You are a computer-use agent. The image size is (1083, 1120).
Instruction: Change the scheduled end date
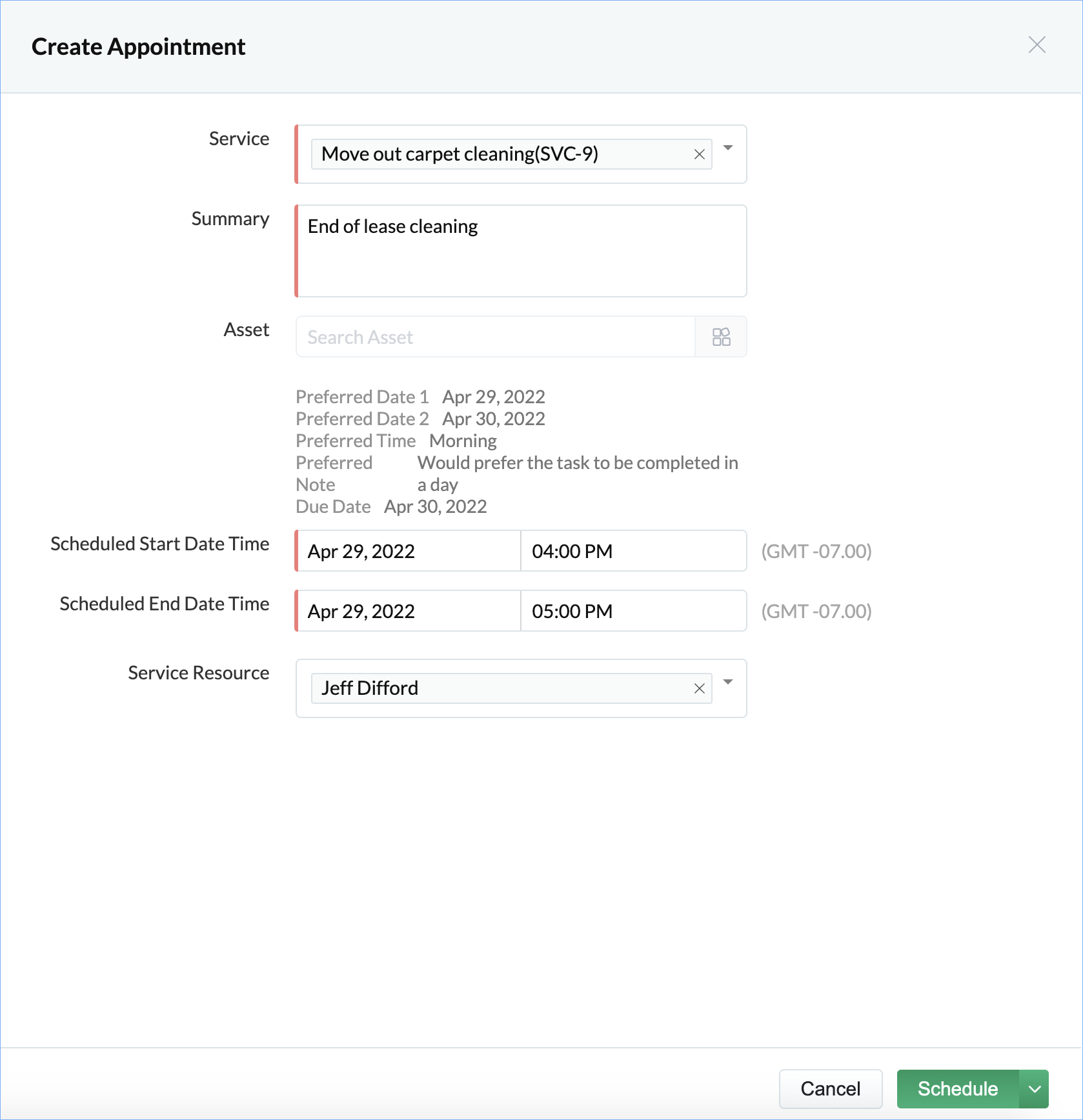tap(408, 611)
